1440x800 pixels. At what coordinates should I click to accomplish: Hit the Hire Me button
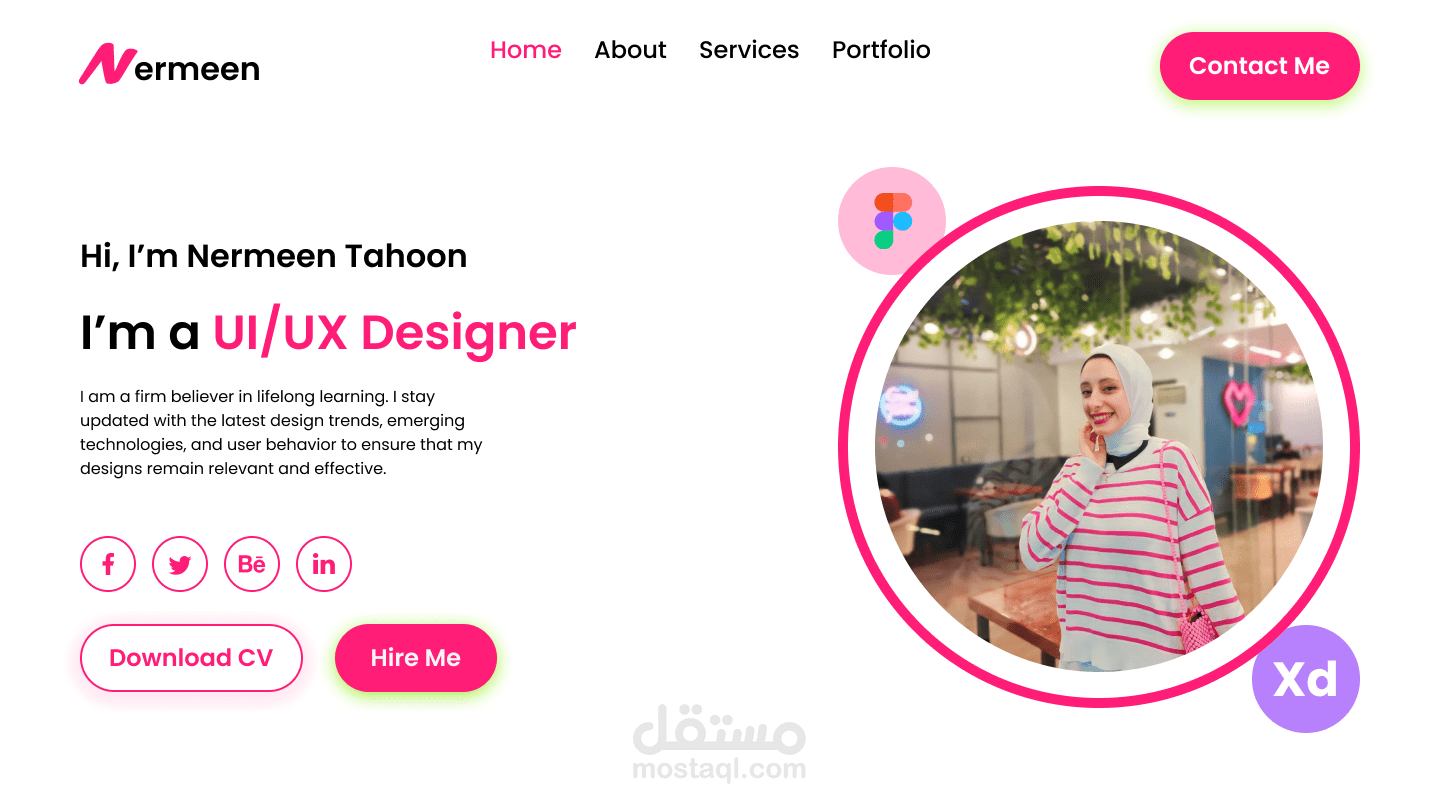(x=416, y=658)
